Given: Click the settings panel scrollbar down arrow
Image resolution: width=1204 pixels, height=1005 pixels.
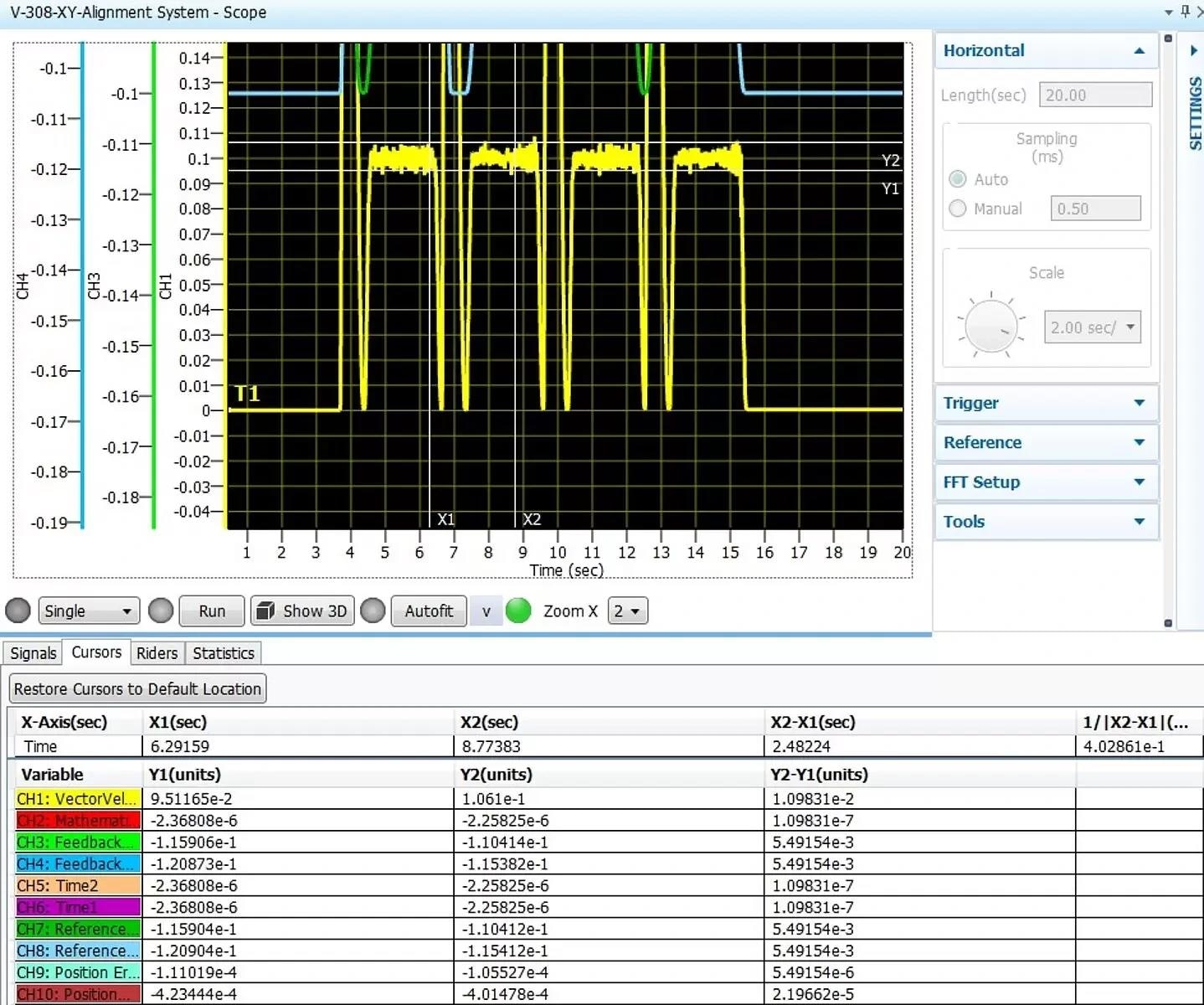Looking at the screenshot, I should pyautogui.click(x=1168, y=622).
